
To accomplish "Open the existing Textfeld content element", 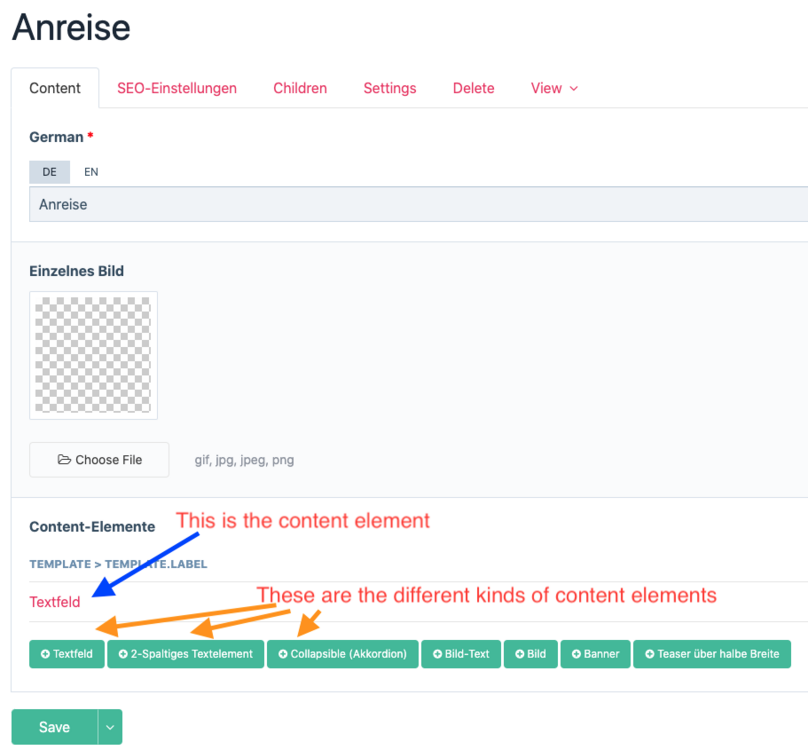I will pyautogui.click(x=55, y=602).
